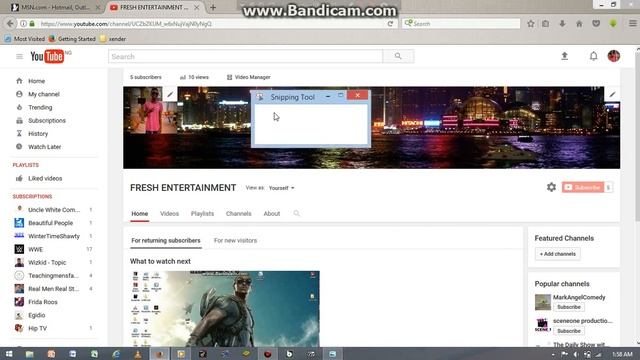Viewport: 640px width, 360px height.
Task: Close the Snipping Tool window
Action: (357, 96)
